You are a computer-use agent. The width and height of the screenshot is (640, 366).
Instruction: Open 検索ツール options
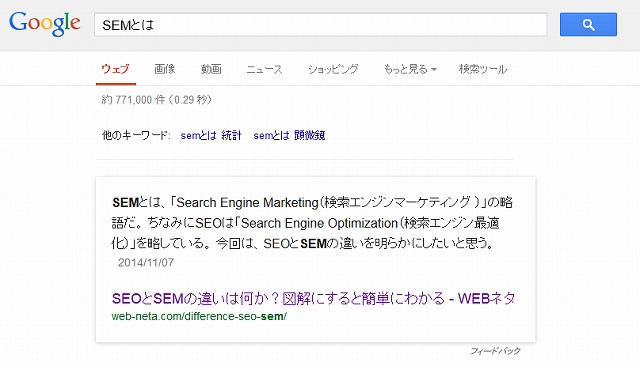[483, 69]
